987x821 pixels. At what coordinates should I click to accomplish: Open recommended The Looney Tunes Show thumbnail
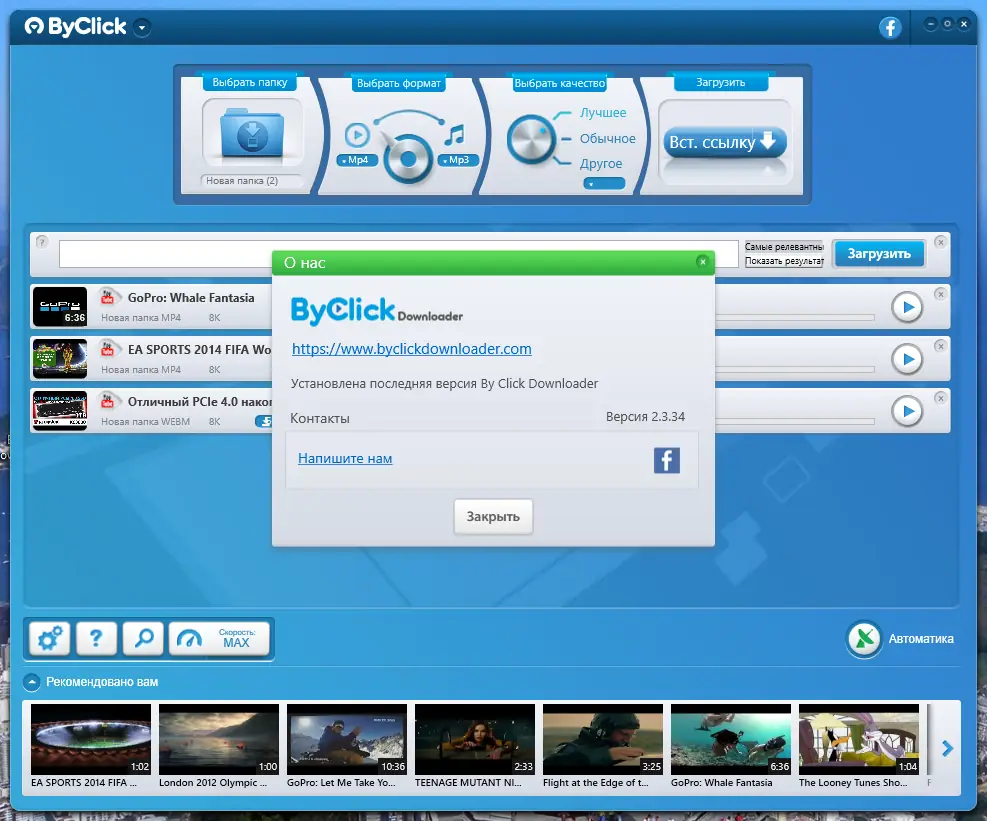pos(859,739)
